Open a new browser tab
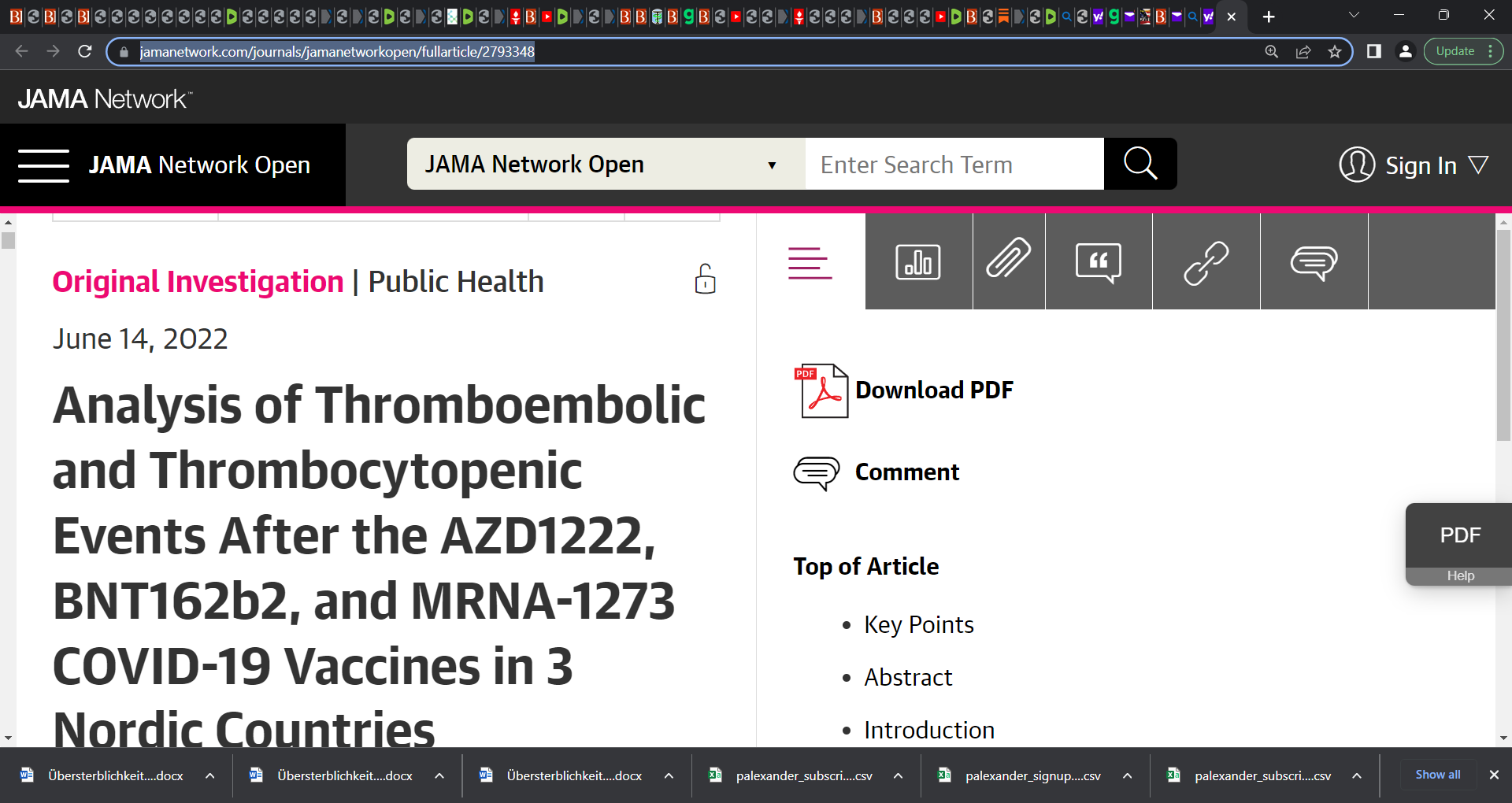1512x803 pixels. [1269, 17]
